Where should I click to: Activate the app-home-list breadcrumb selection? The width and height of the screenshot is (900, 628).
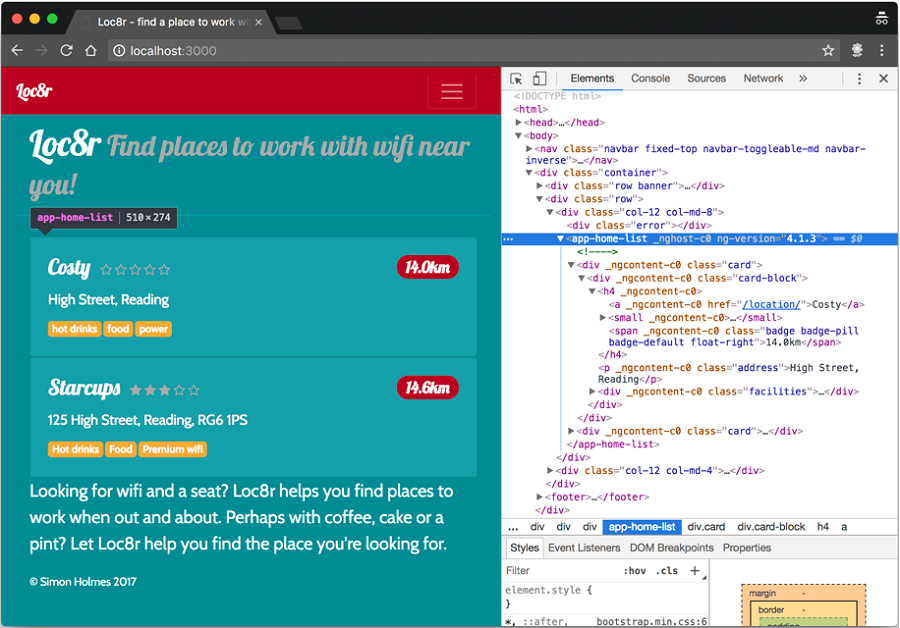pyautogui.click(x=642, y=526)
